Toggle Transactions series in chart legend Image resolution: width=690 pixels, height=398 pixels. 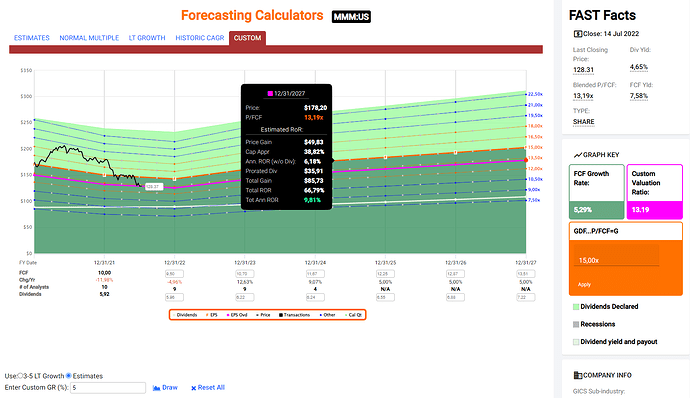coord(294,315)
